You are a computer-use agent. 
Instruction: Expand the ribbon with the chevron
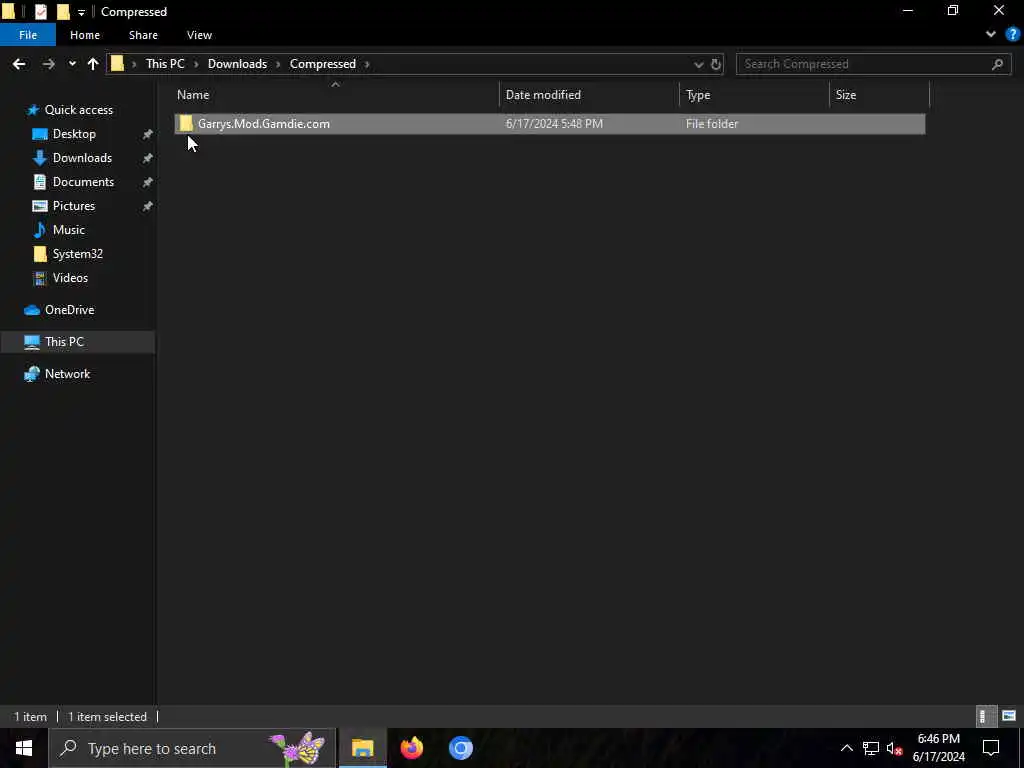coord(991,35)
